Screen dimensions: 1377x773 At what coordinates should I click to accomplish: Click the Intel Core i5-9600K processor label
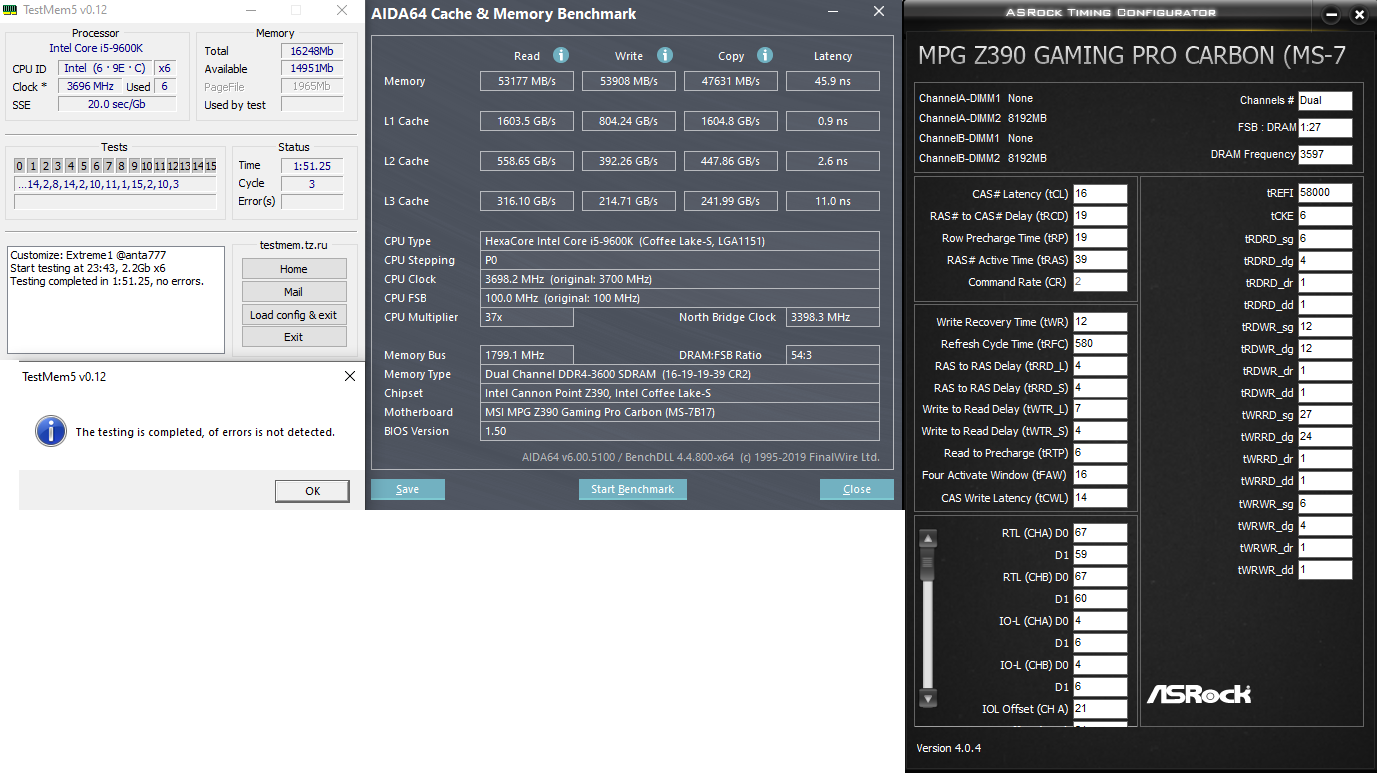tap(96, 49)
